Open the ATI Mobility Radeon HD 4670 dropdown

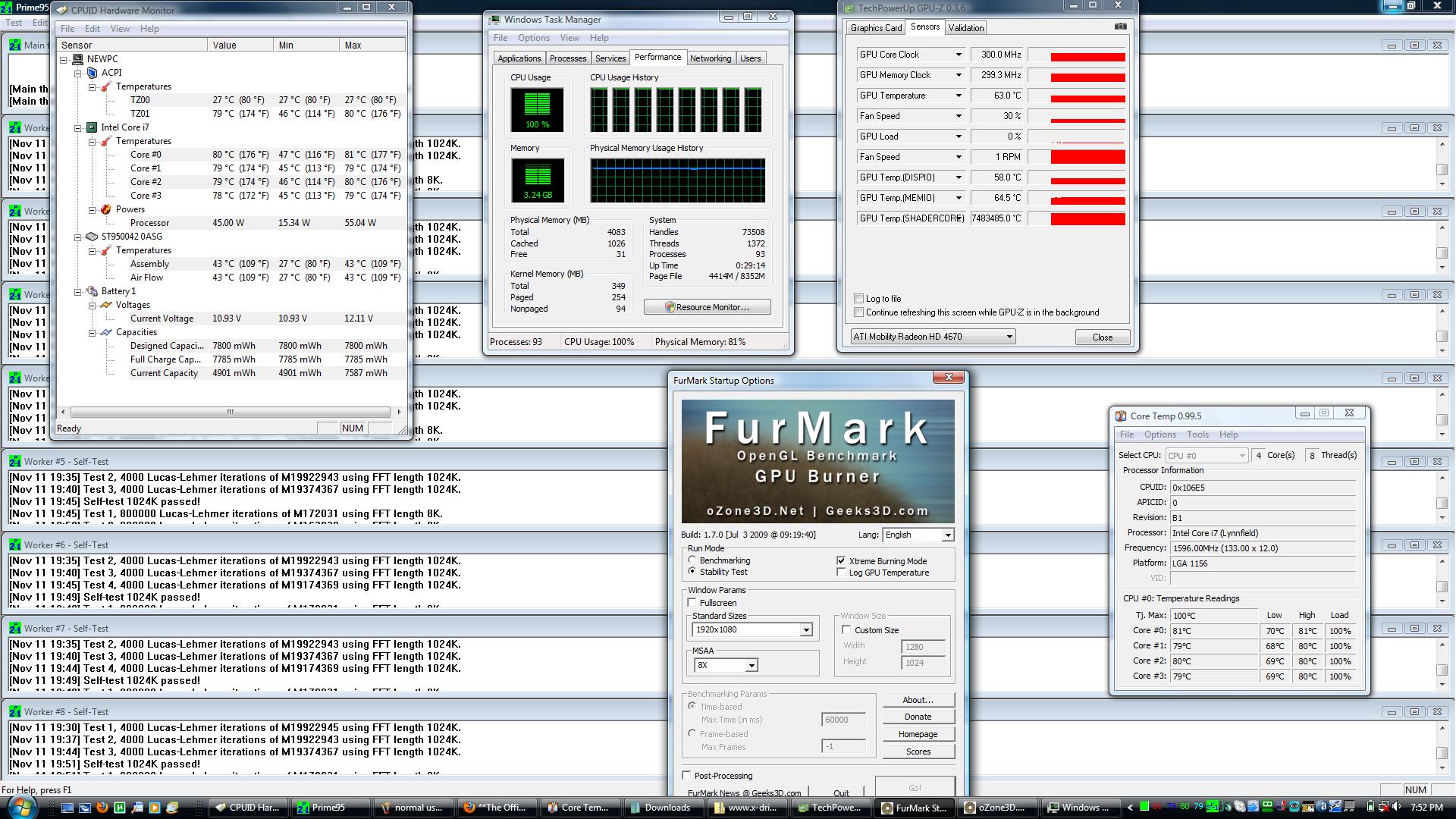[x=1009, y=336]
